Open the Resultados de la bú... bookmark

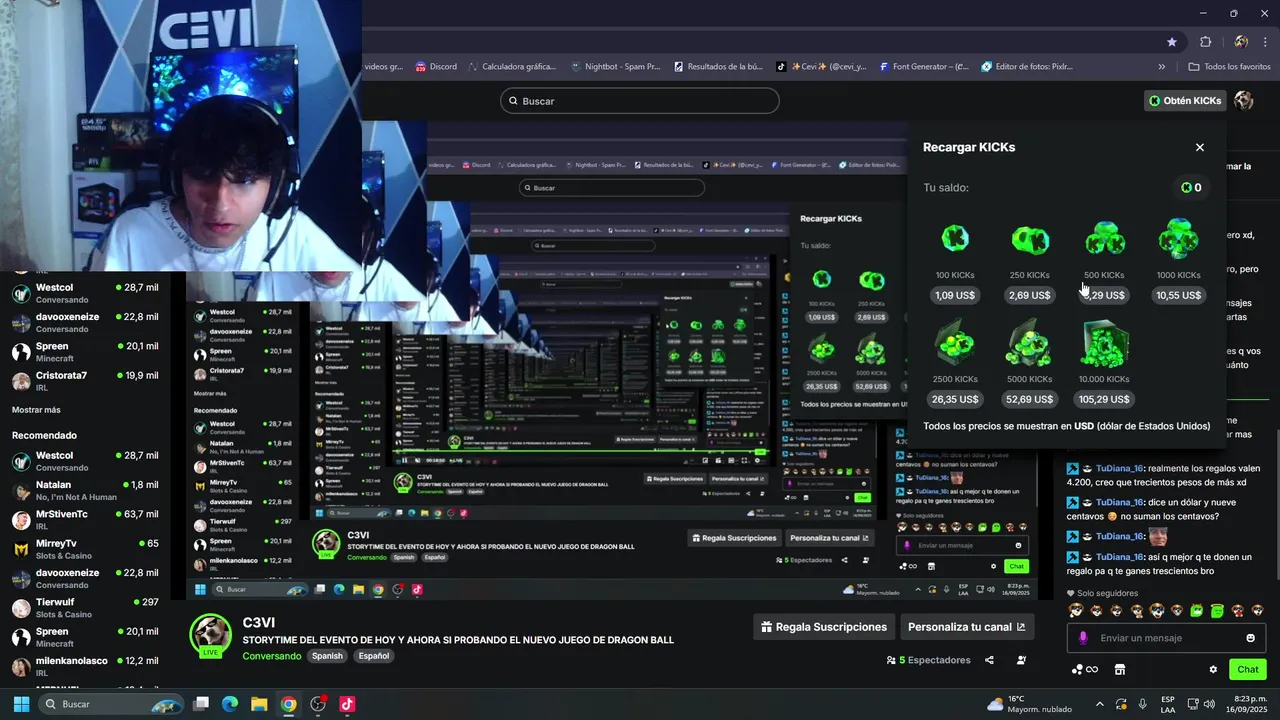click(x=718, y=67)
